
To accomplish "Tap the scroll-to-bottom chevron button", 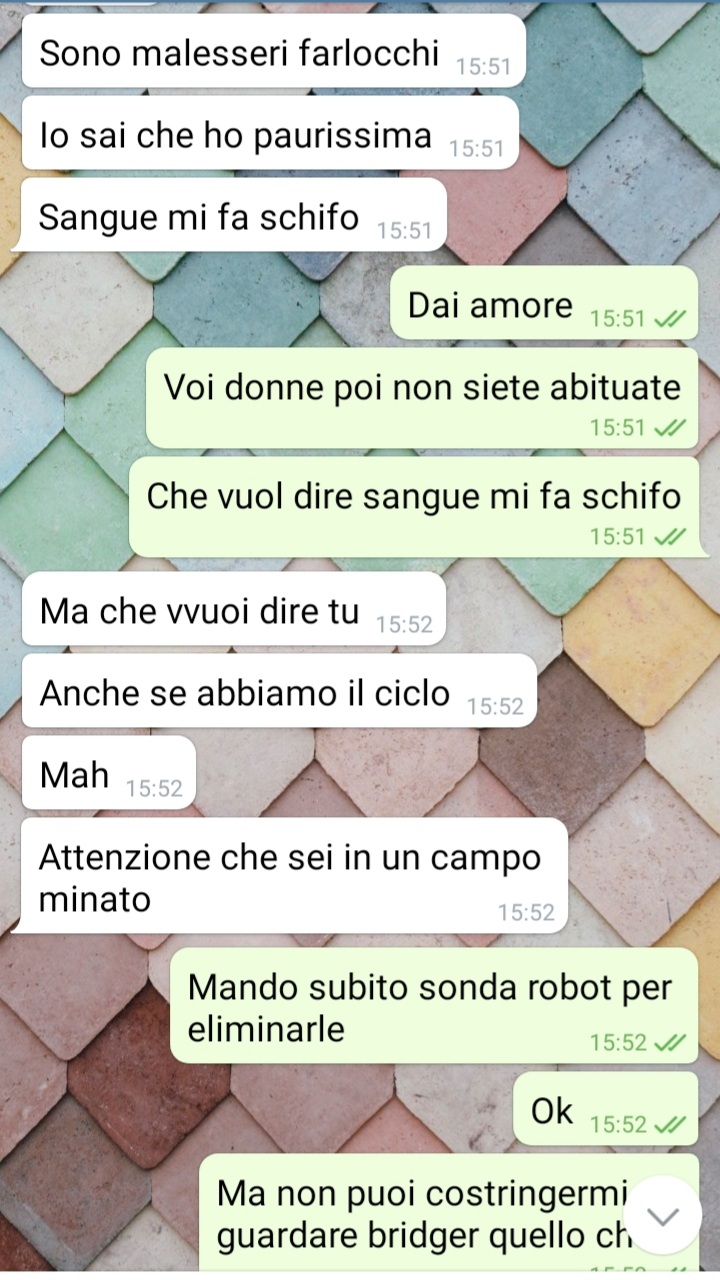I will pyautogui.click(x=663, y=1215).
